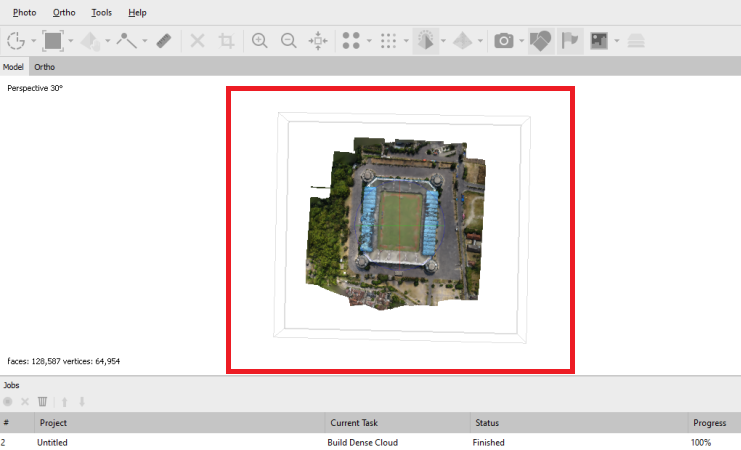This screenshot has height=450, width=741.
Task: Click the faces and vertices count text
Action: (64, 361)
